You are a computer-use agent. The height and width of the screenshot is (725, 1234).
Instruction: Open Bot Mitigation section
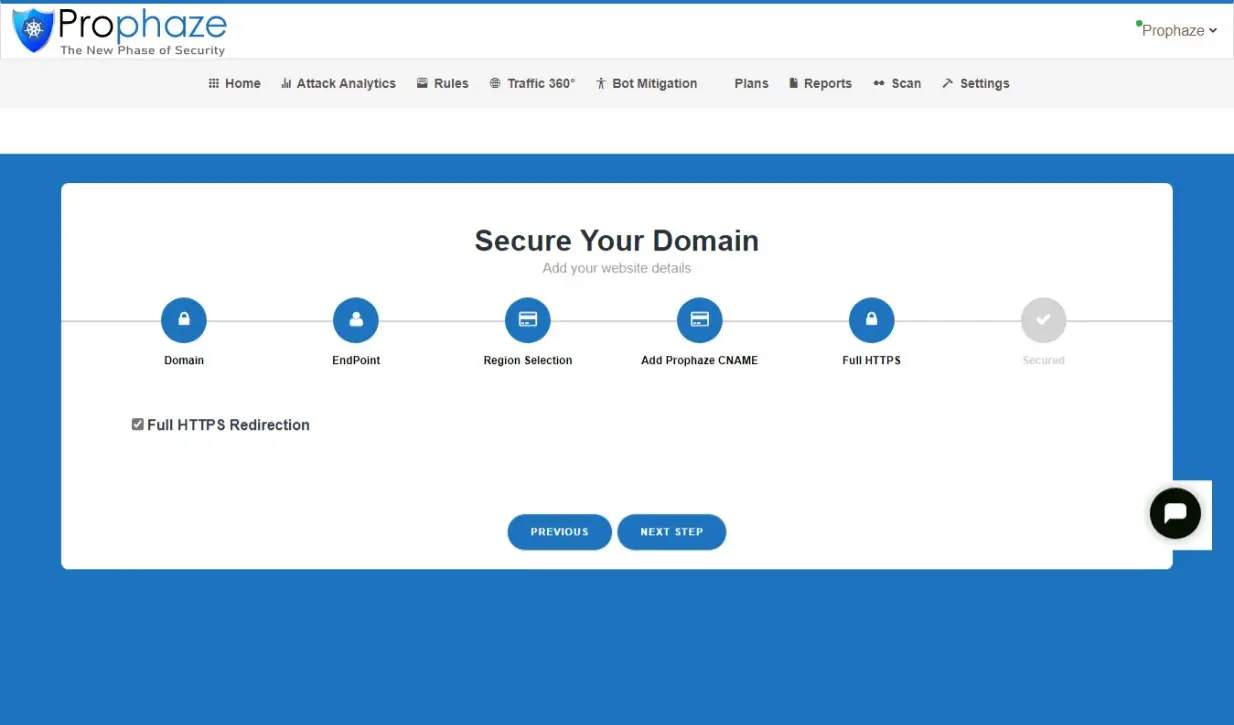click(646, 84)
